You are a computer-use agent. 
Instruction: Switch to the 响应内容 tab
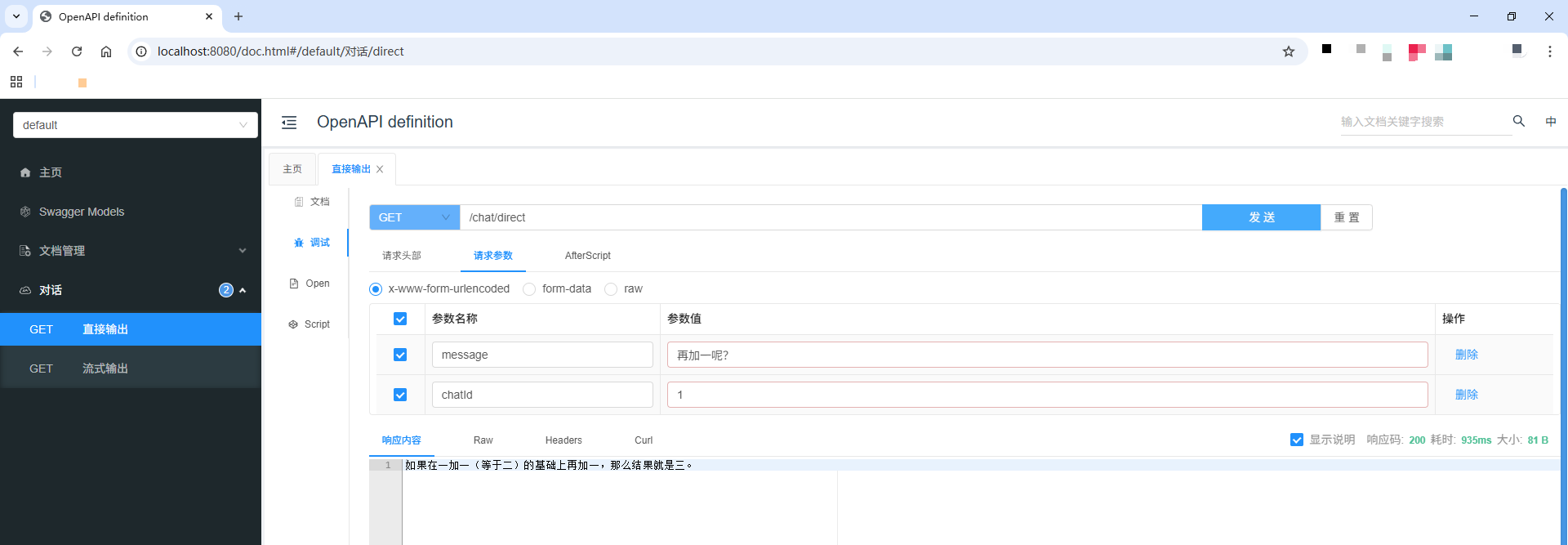pos(402,440)
